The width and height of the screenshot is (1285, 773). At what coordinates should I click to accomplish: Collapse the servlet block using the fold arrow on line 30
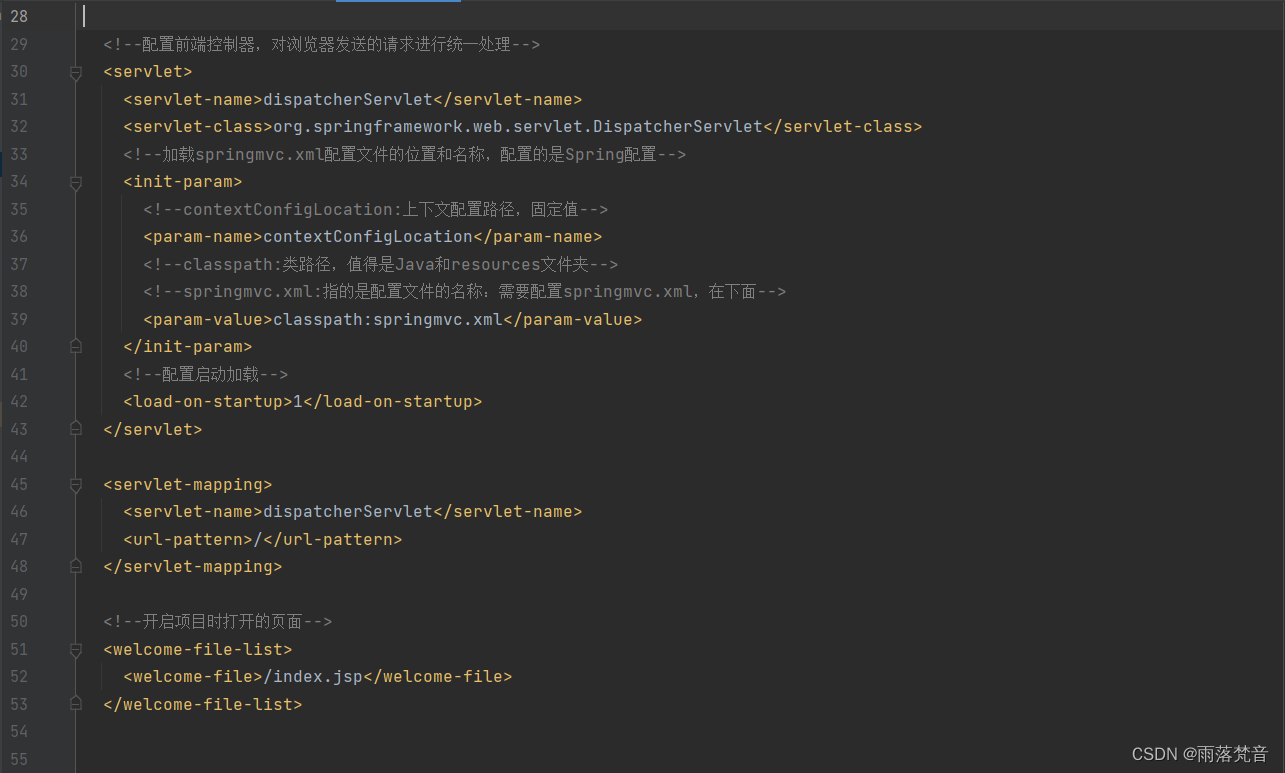tap(75, 71)
